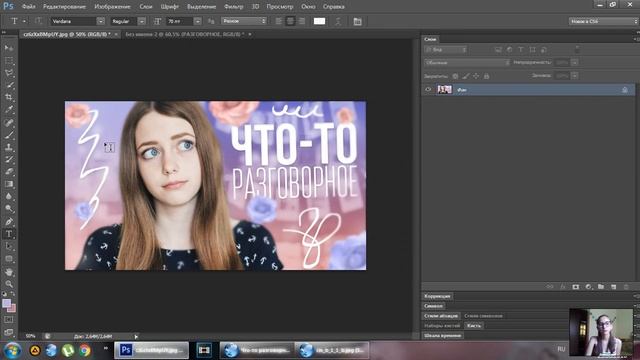This screenshot has height=360, width=640.
Task: Open the Type tool preset picker arrow
Action: (24, 21)
